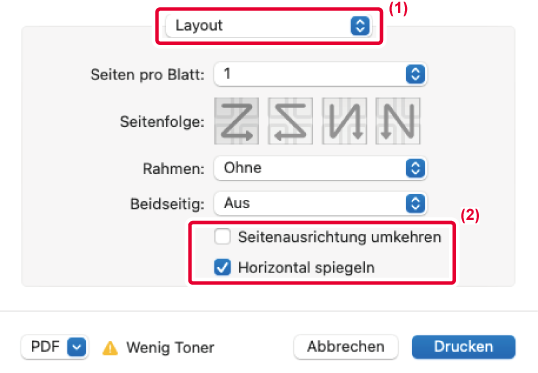Uncheck Horizontal spiegeln checkbox
538x373 pixels.
point(222,267)
